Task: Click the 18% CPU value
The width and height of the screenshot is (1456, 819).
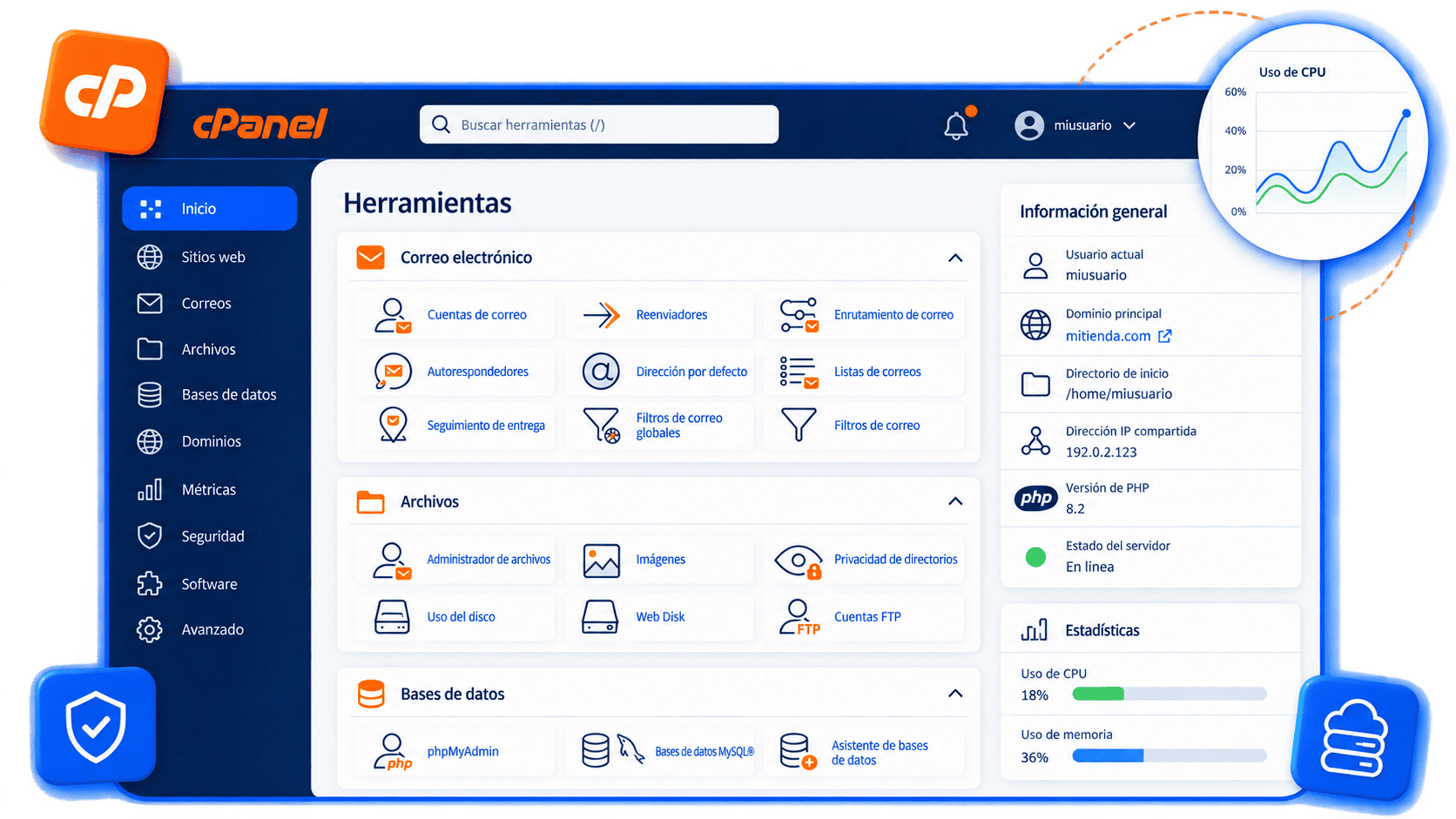Action: tap(1035, 695)
